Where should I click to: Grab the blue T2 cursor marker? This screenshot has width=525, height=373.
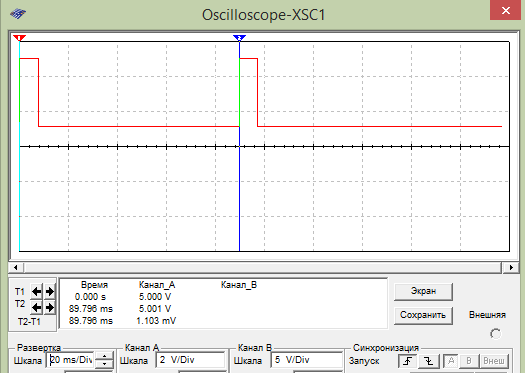(239, 38)
